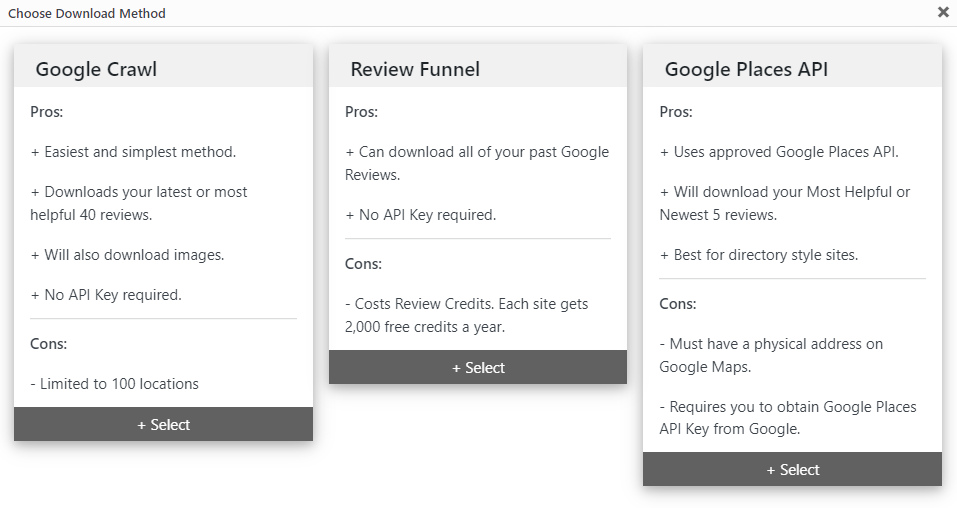Viewport: 957px width, 508px height.
Task: Click the 'Limited to 100 locations' con
Action: coord(115,383)
